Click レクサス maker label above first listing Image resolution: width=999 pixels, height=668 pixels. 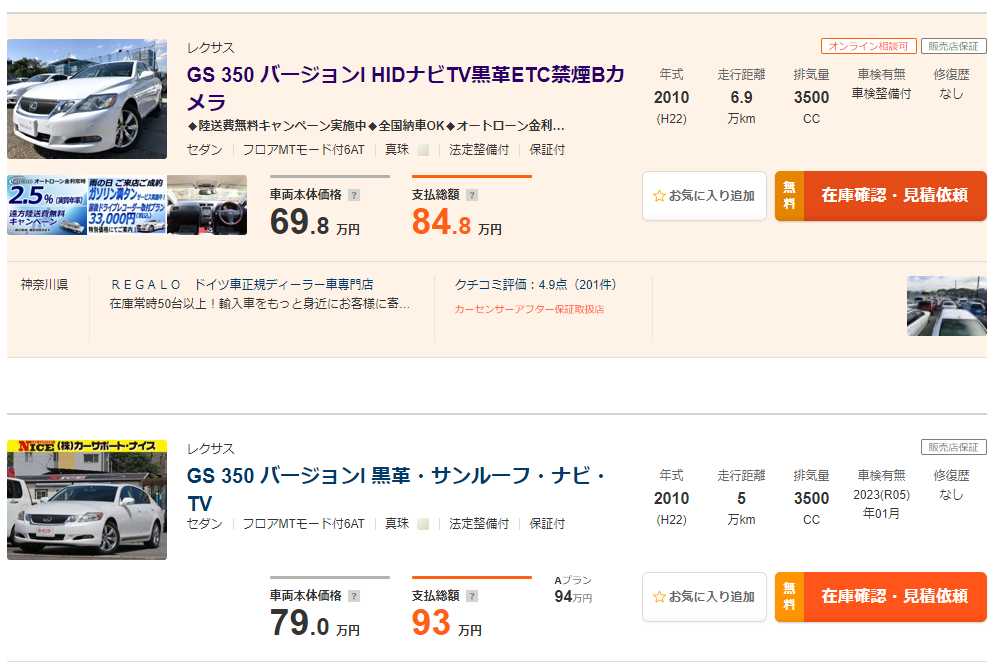pyautogui.click(x=211, y=48)
